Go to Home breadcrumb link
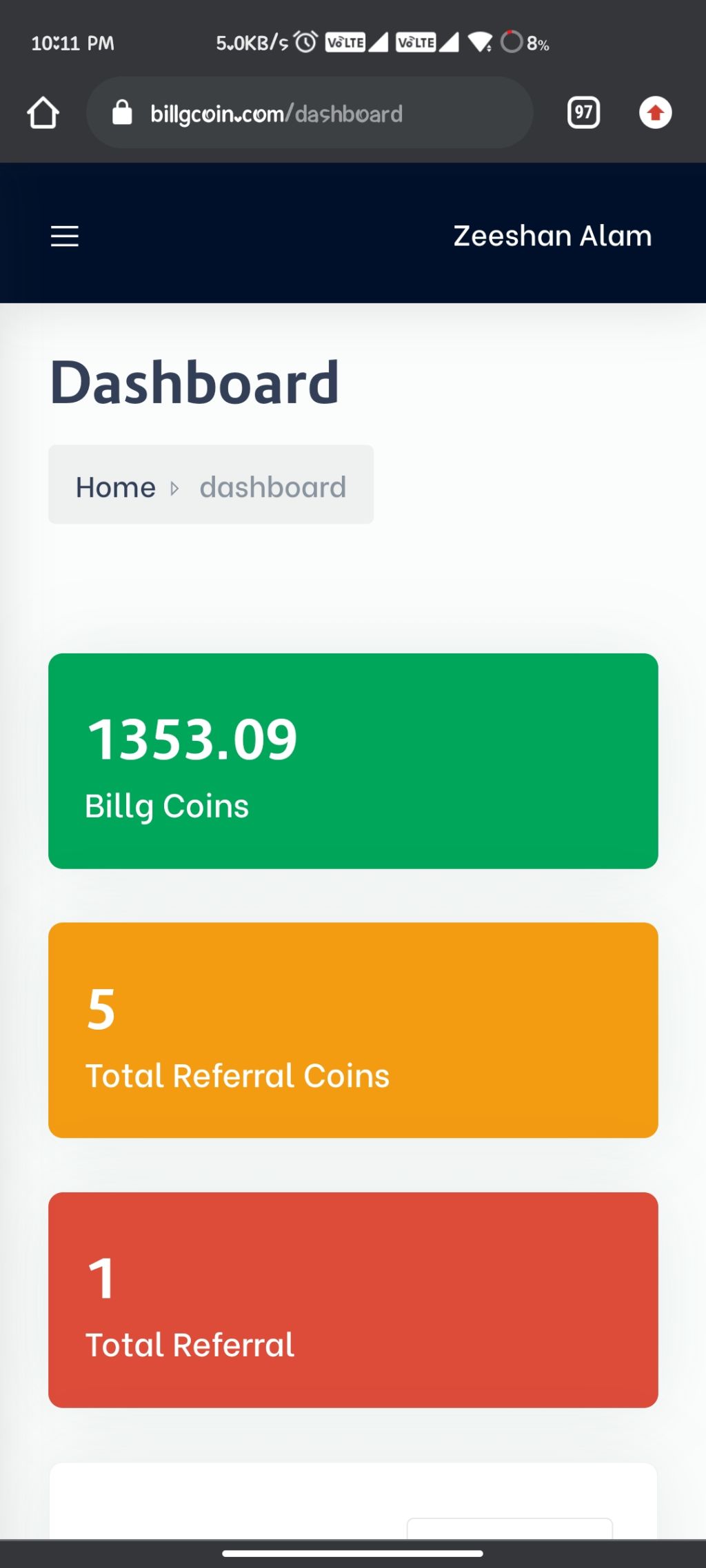The width and height of the screenshot is (706, 1568). [116, 487]
